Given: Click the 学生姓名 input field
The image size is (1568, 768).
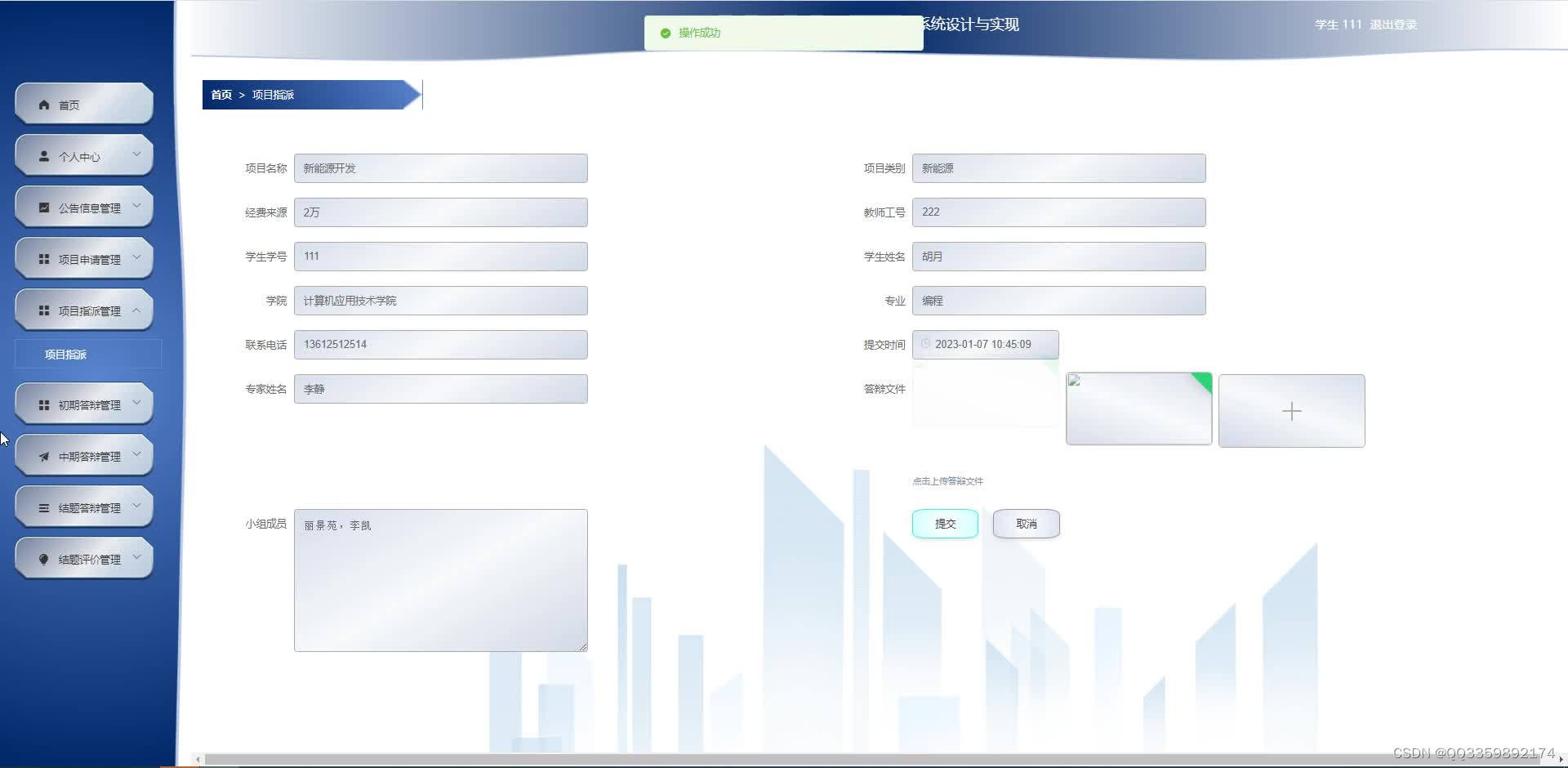Looking at the screenshot, I should point(1058,257).
